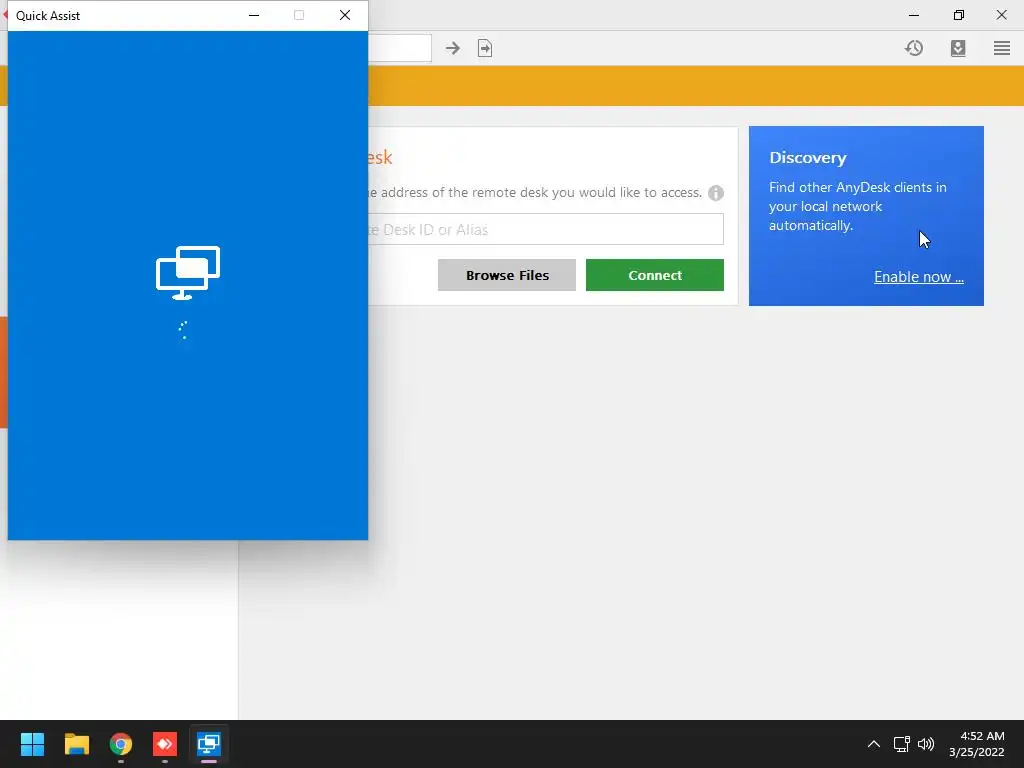Show info about remote desk address
Viewport: 1024px width, 768px height.
716,193
